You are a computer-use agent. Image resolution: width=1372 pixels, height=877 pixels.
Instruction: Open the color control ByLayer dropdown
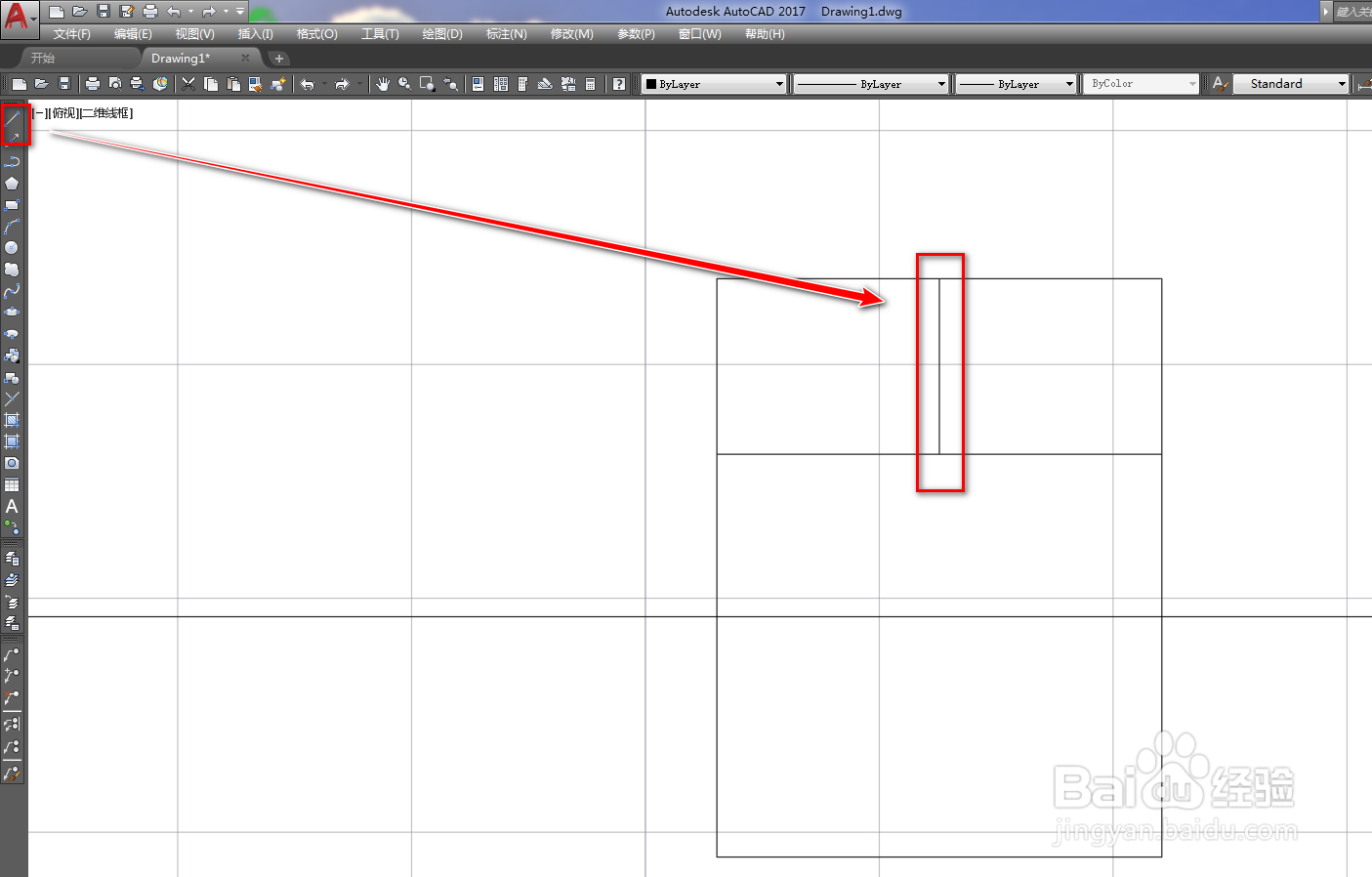(x=714, y=84)
